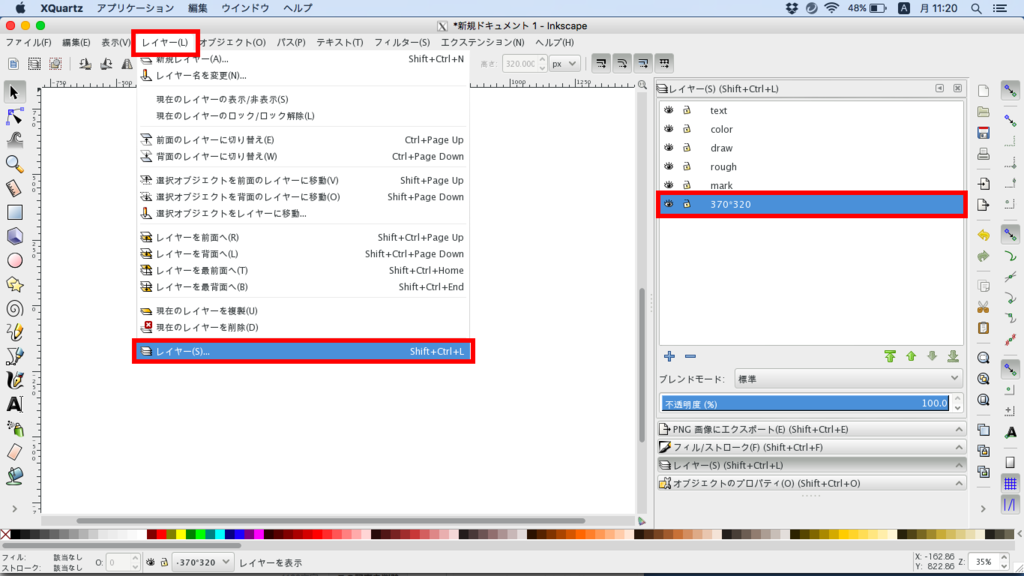Select the Spray tool

(x=14, y=428)
